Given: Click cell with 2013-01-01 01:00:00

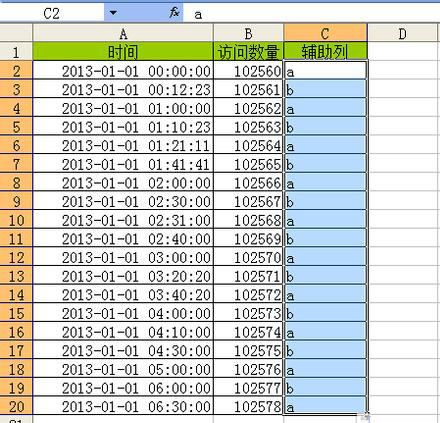Looking at the screenshot, I should click(123, 108).
